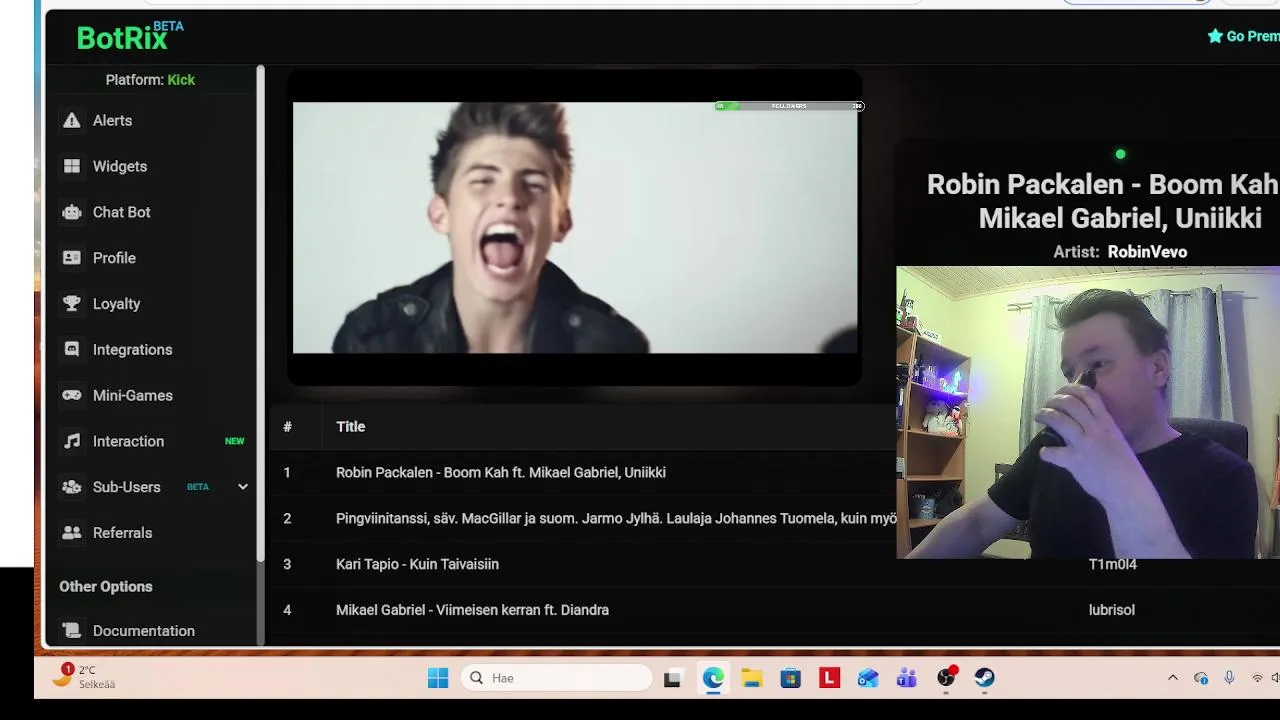The image size is (1280, 720).
Task: Click the star icon beside Go Premium
Action: (1215, 36)
